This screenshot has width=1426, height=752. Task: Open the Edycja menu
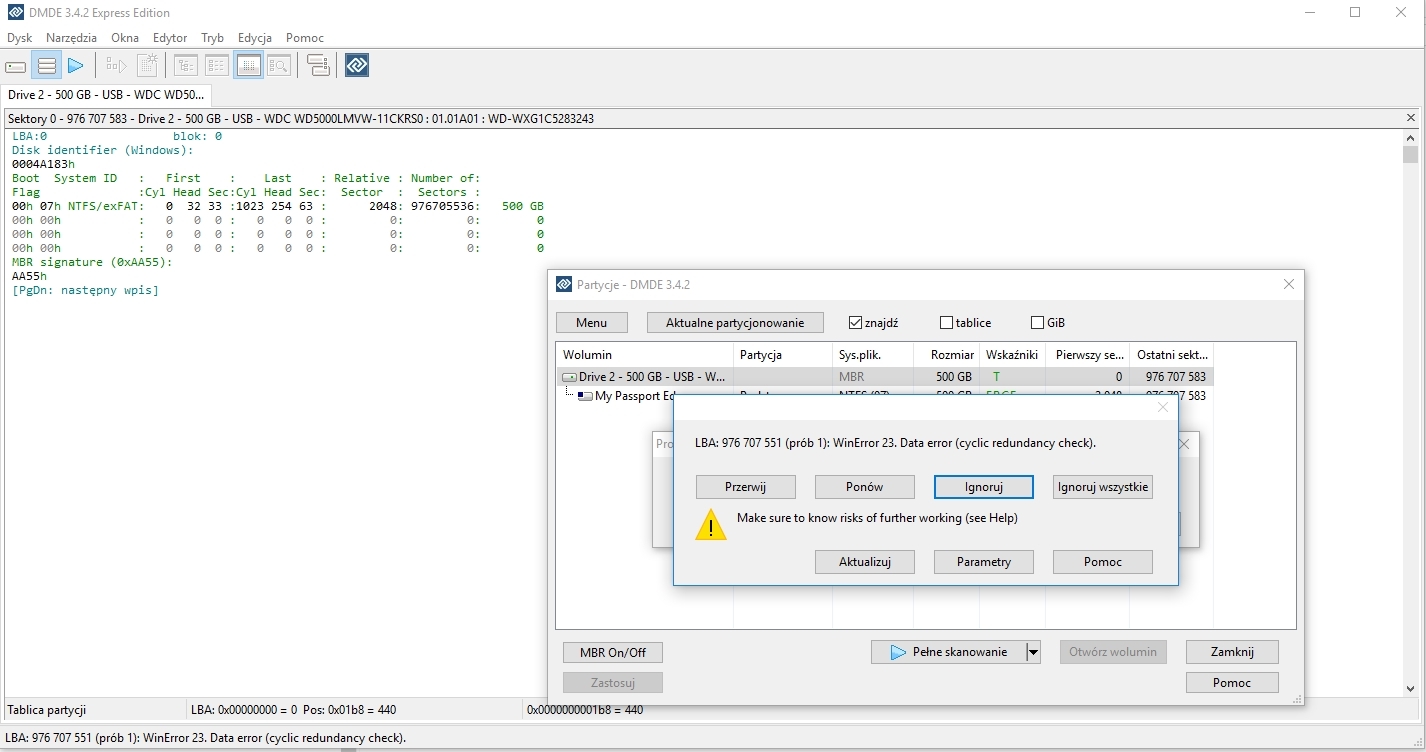tap(255, 38)
